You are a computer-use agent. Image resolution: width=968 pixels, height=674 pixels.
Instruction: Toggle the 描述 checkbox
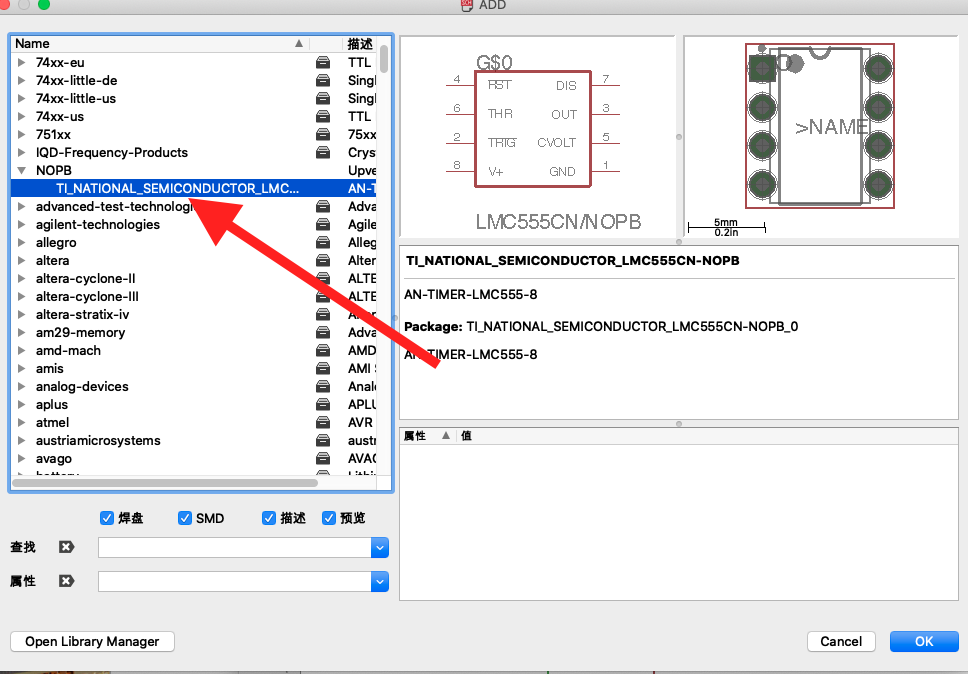point(269,518)
